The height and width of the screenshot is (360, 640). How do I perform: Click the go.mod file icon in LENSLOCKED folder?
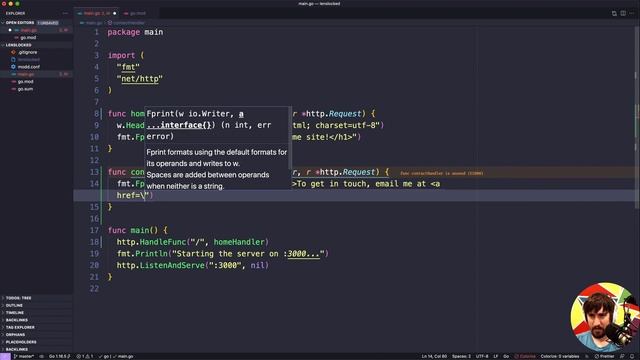tap(13, 82)
